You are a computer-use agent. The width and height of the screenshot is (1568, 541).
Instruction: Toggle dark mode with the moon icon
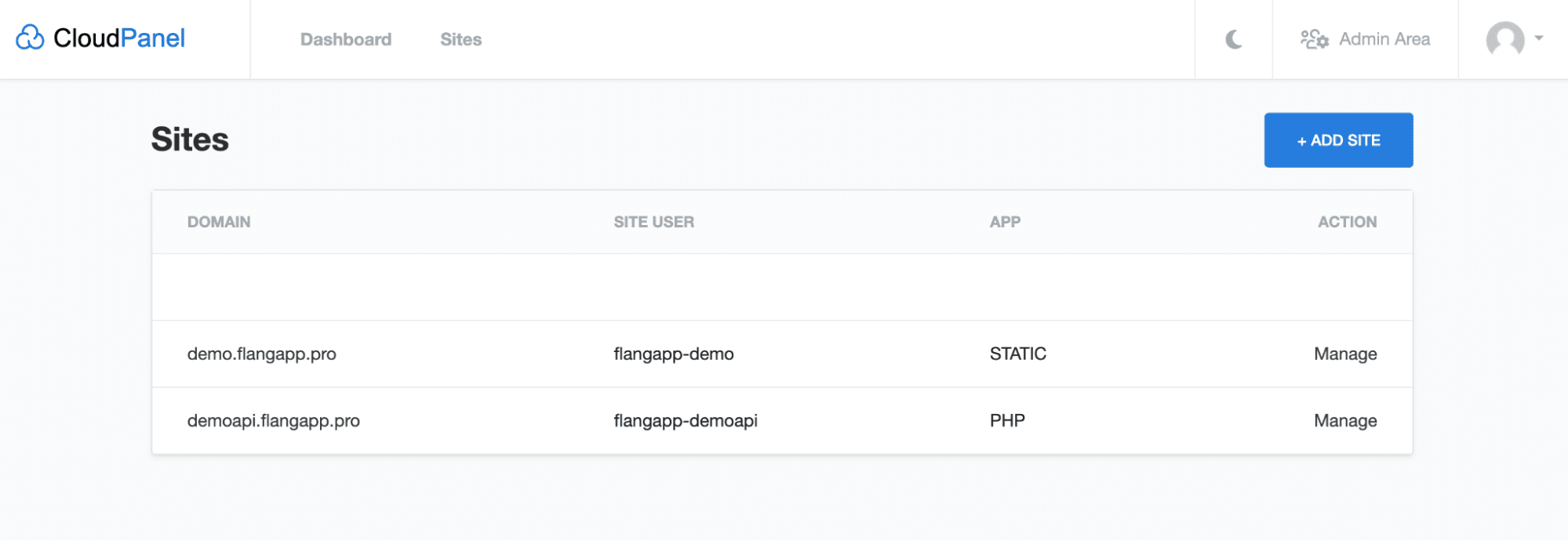(x=1233, y=39)
